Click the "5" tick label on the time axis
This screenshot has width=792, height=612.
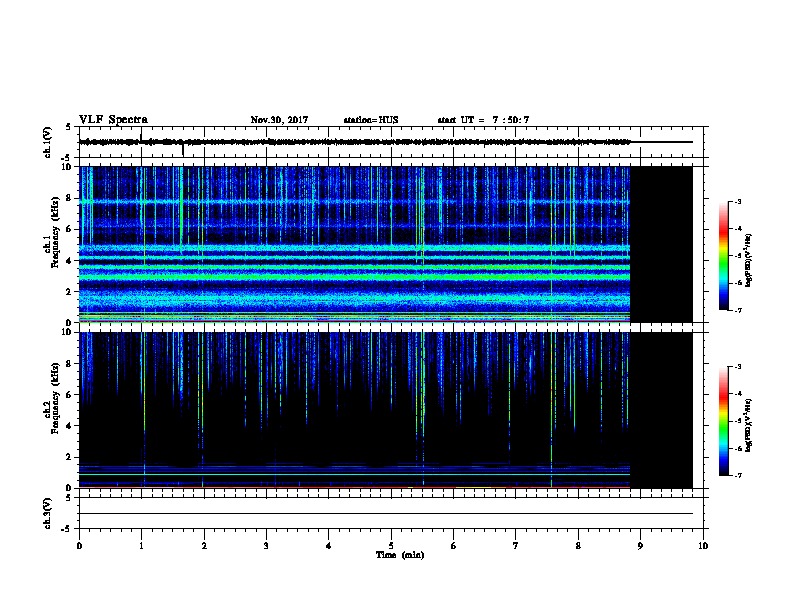click(391, 546)
